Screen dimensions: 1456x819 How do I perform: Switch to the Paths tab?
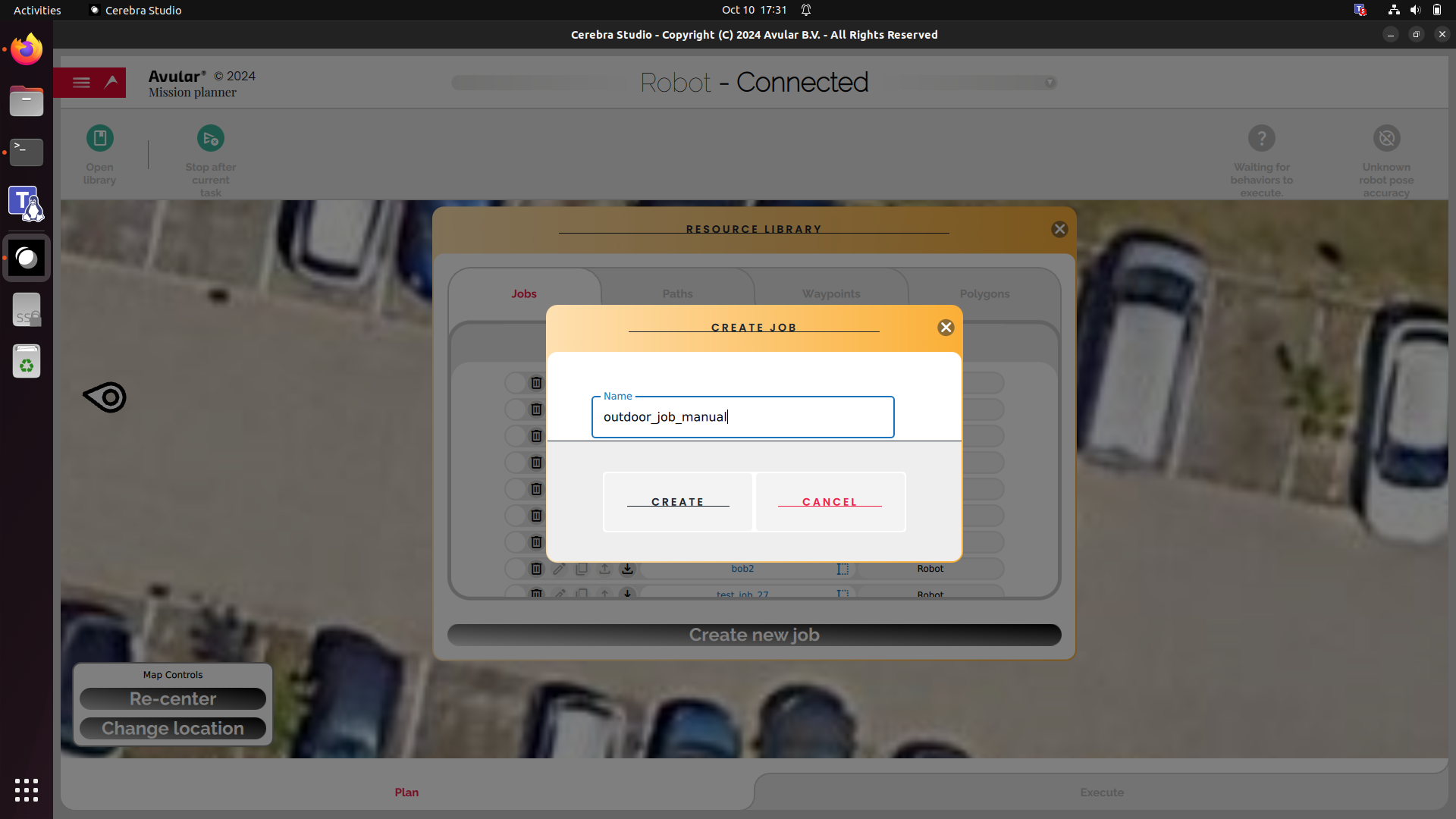[x=677, y=294]
